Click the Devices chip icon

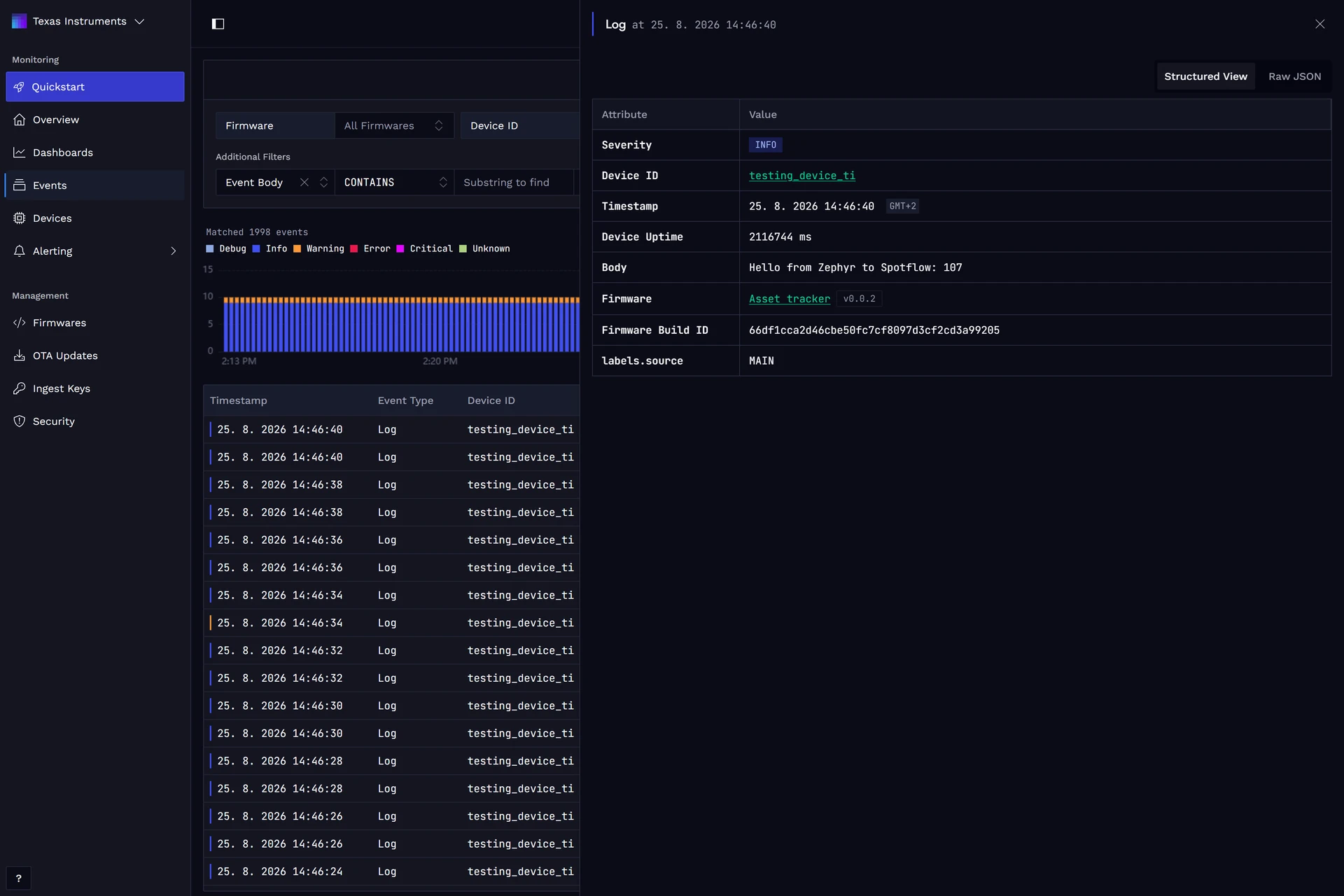[20, 218]
